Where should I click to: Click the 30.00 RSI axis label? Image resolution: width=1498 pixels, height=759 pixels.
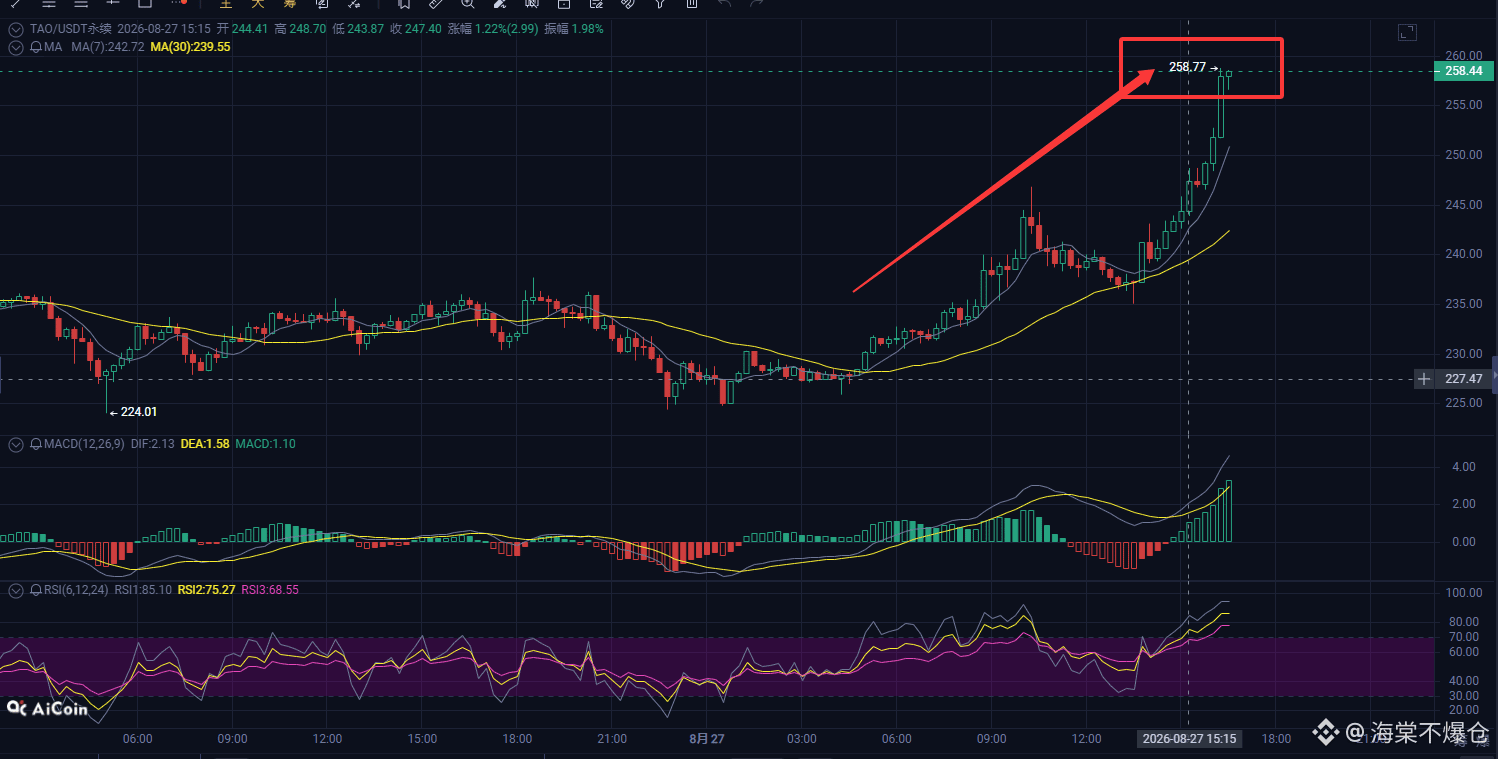pyautogui.click(x=1463, y=696)
